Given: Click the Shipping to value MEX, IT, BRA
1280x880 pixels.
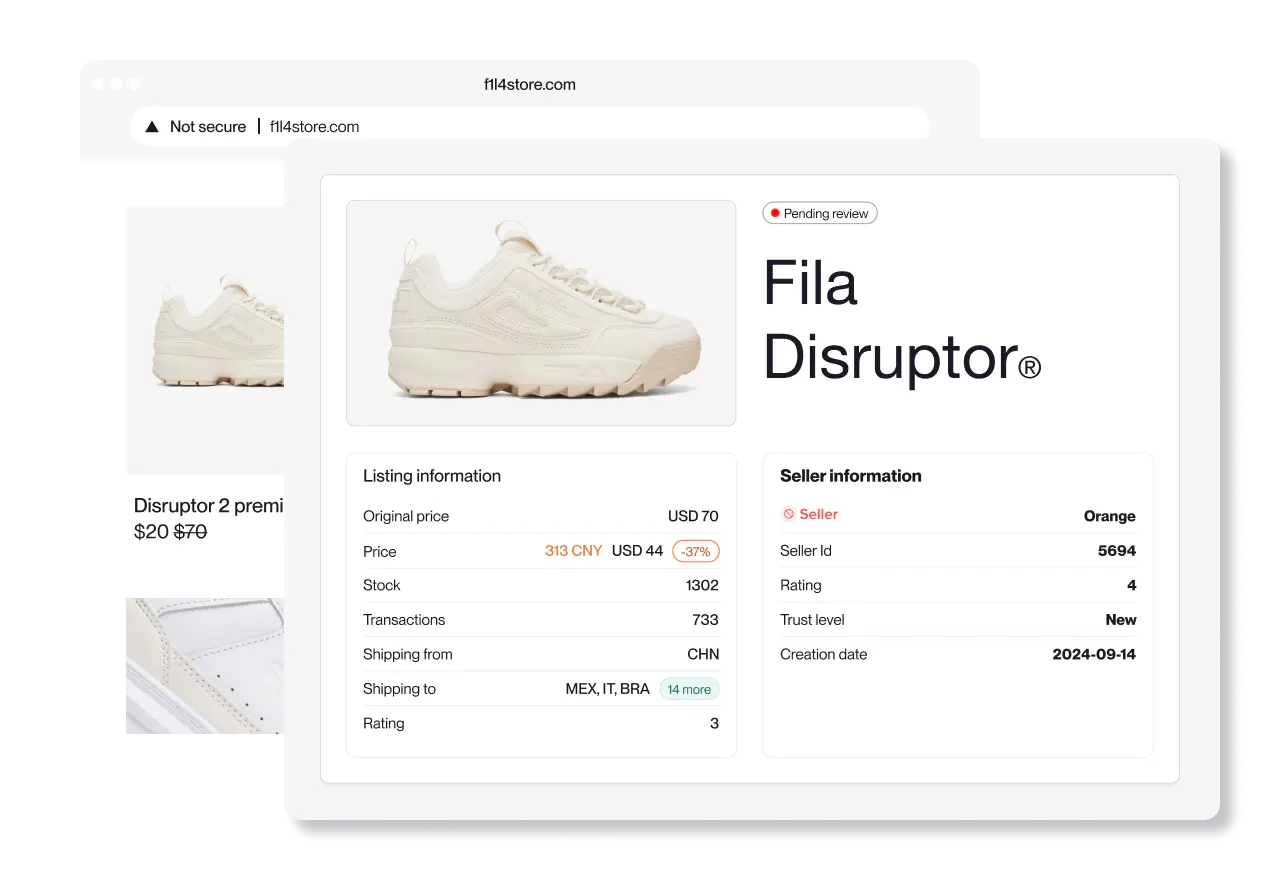Looking at the screenshot, I should [608, 689].
